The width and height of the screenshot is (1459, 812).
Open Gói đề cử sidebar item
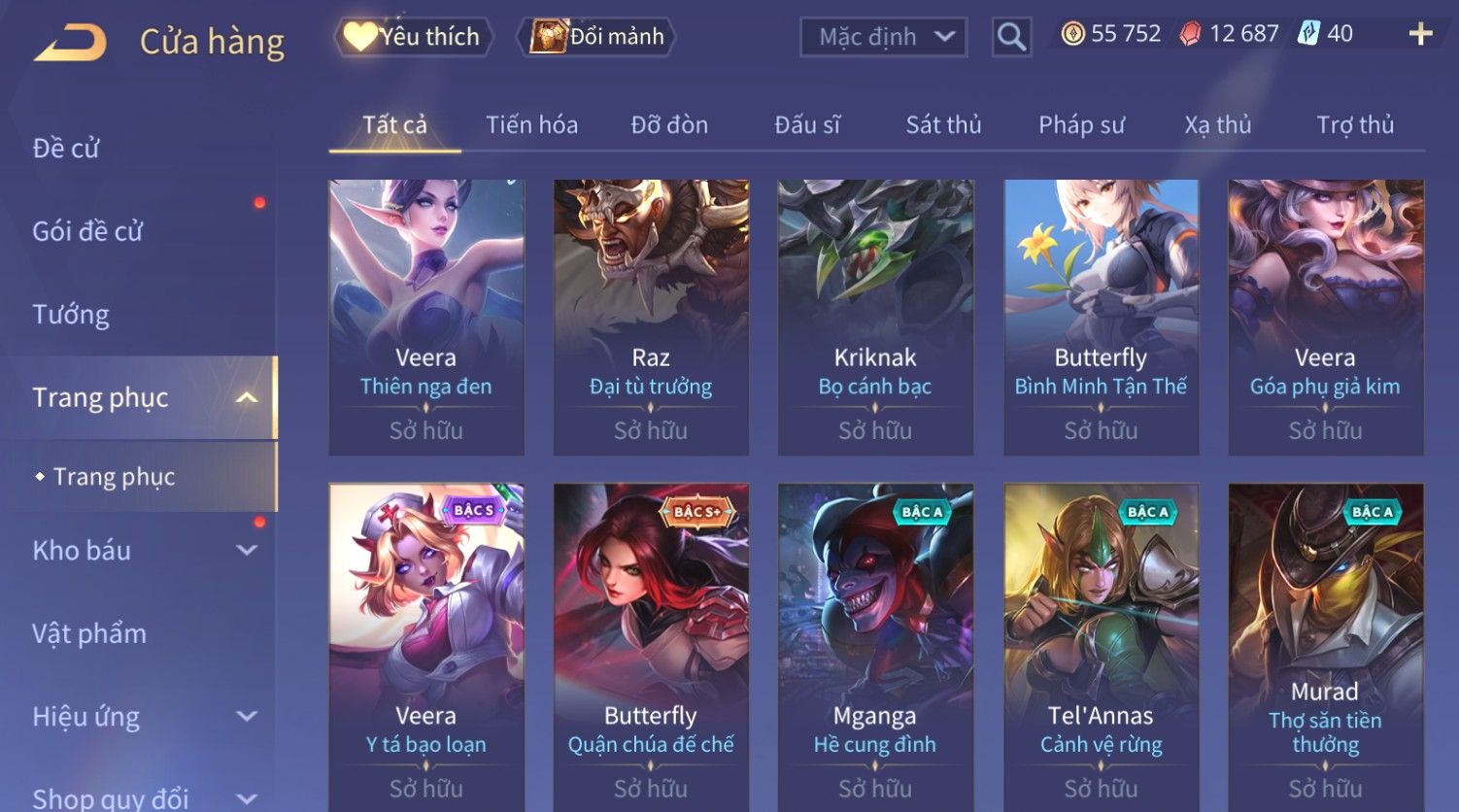[87, 231]
